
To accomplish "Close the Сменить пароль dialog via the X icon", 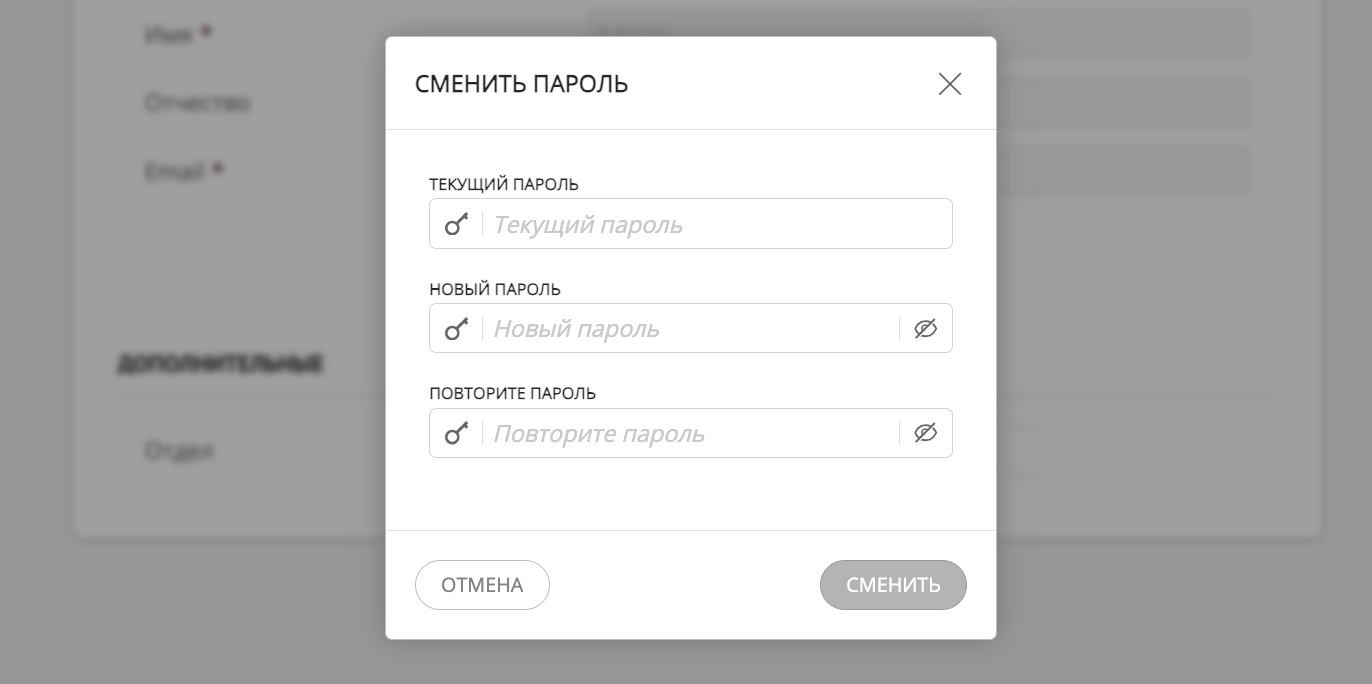I will [949, 84].
